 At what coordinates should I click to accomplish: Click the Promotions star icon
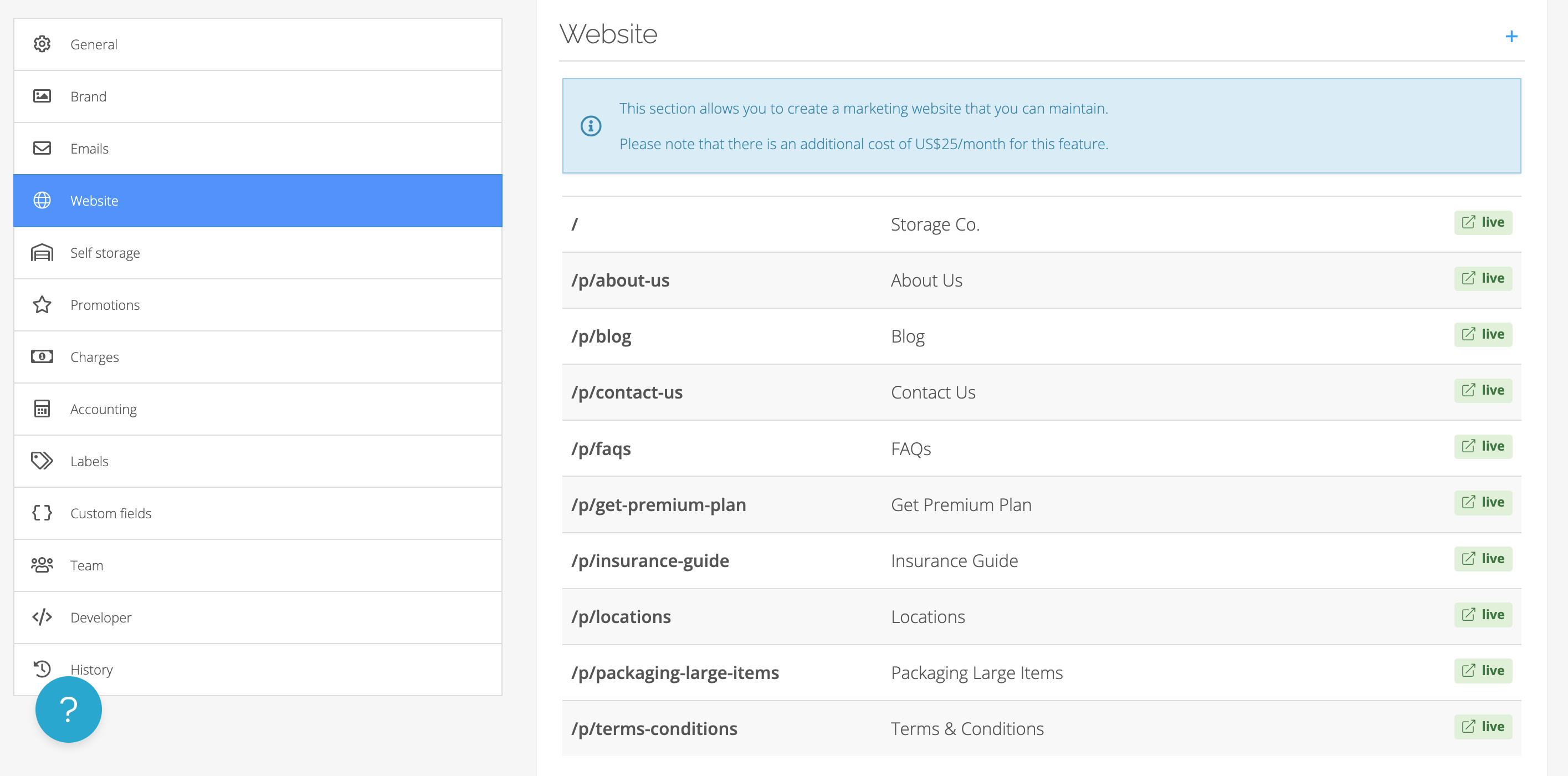pyautogui.click(x=42, y=304)
